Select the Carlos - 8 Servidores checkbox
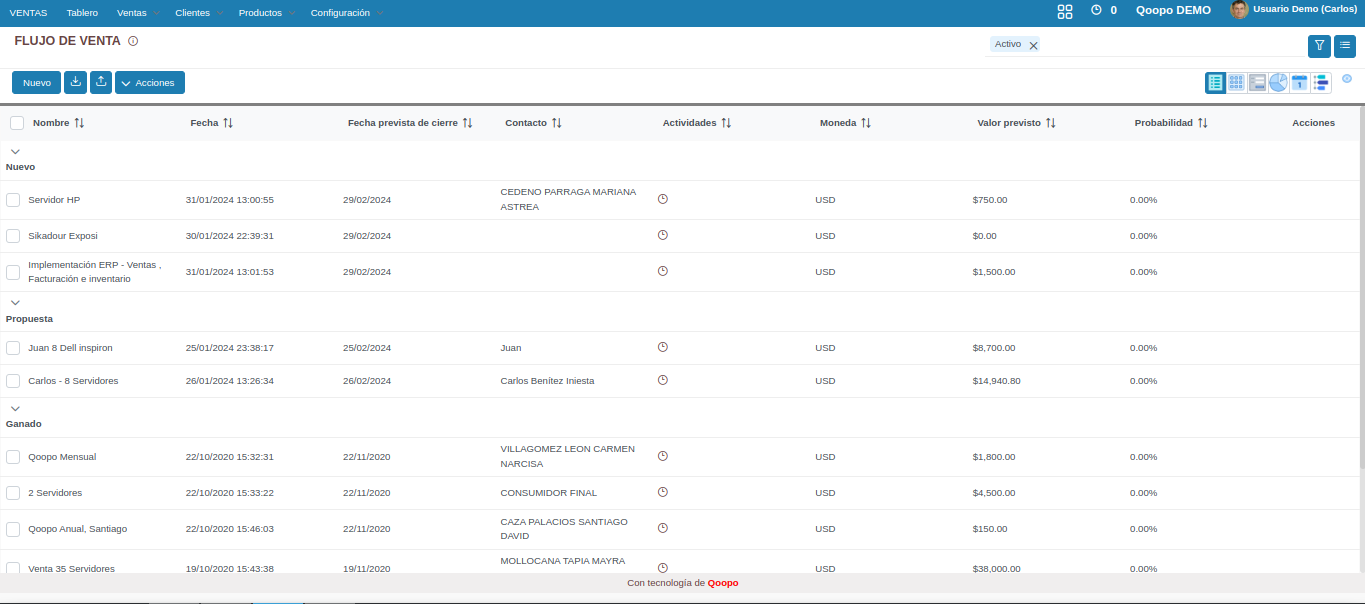Viewport: 1365px width, 604px height. point(13,381)
